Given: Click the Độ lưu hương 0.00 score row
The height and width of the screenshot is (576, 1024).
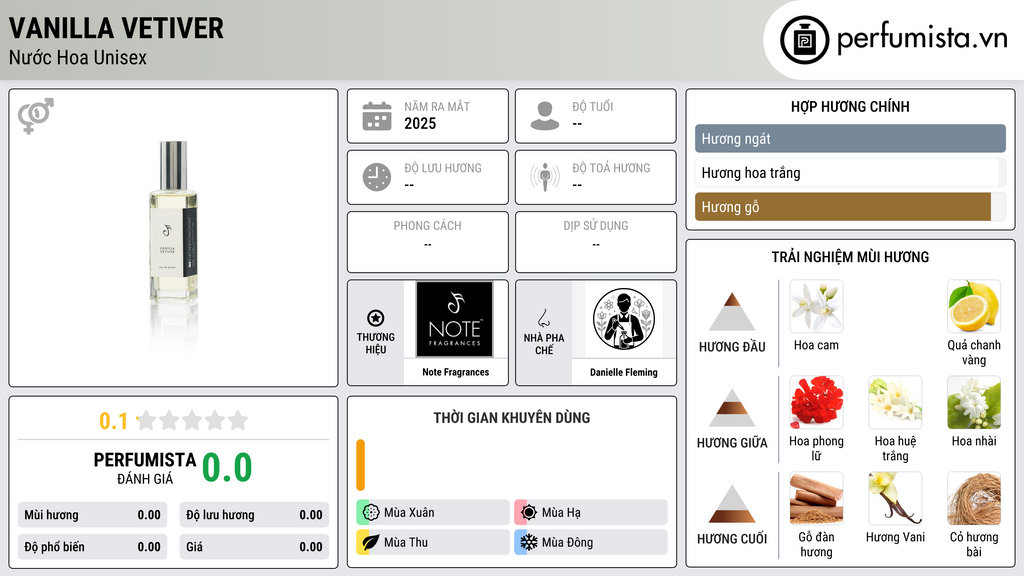Looking at the screenshot, I should pos(254,515).
